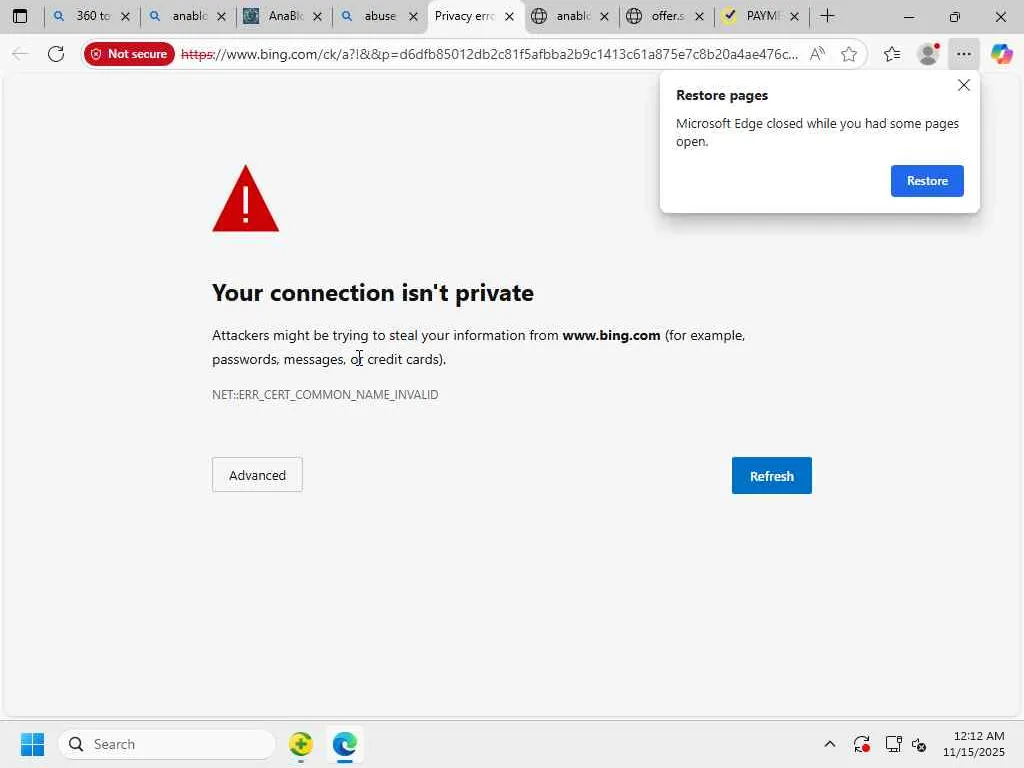Image resolution: width=1024 pixels, height=768 pixels.
Task: Dismiss the Restore pages popup
Action: [x=963, y=85]
